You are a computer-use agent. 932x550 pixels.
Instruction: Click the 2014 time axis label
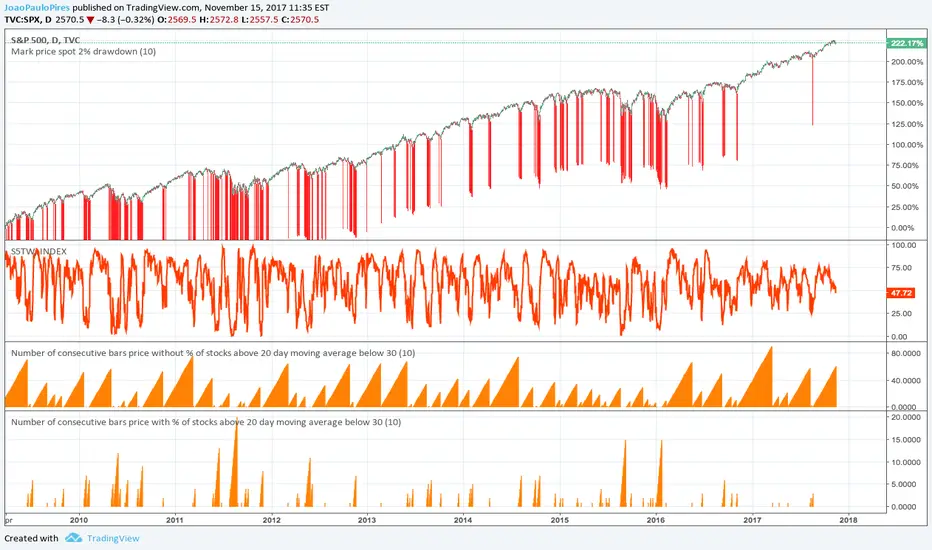(463, 520)
